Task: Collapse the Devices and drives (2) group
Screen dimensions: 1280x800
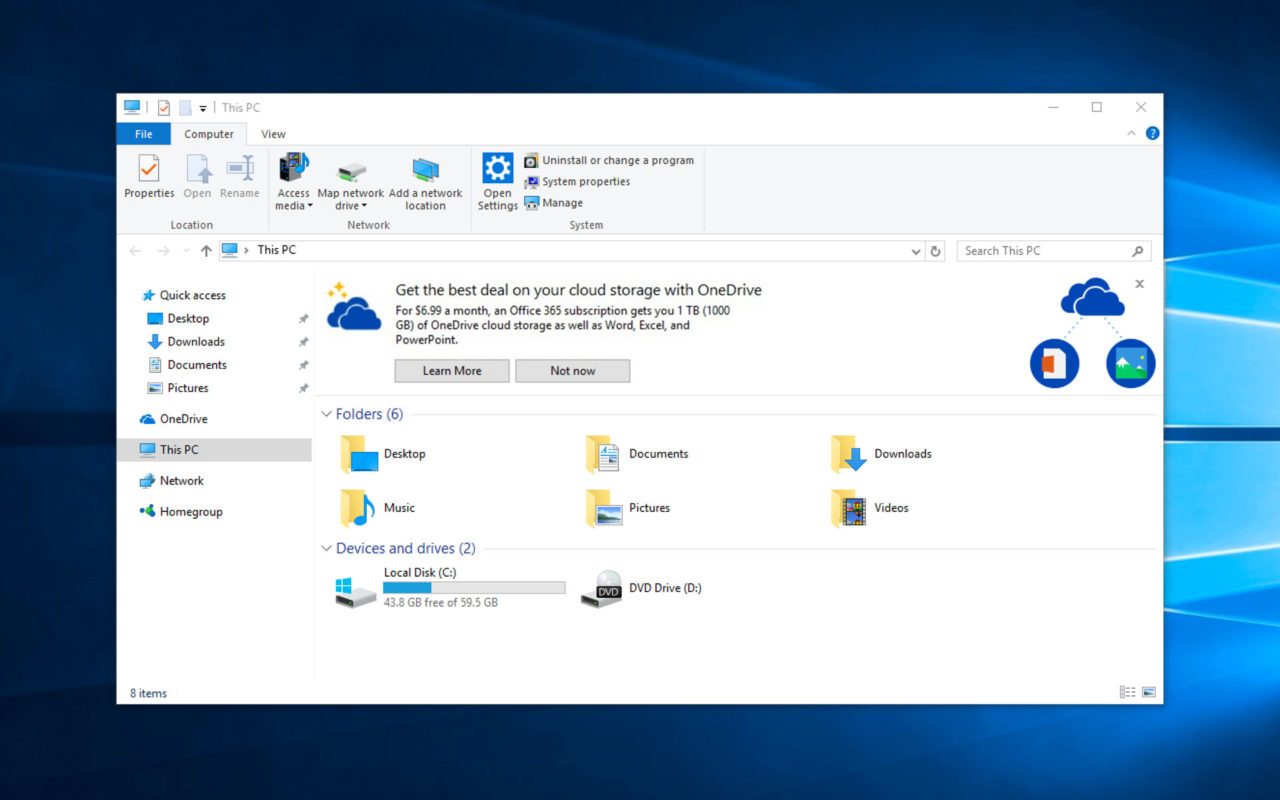Action: 326,548
